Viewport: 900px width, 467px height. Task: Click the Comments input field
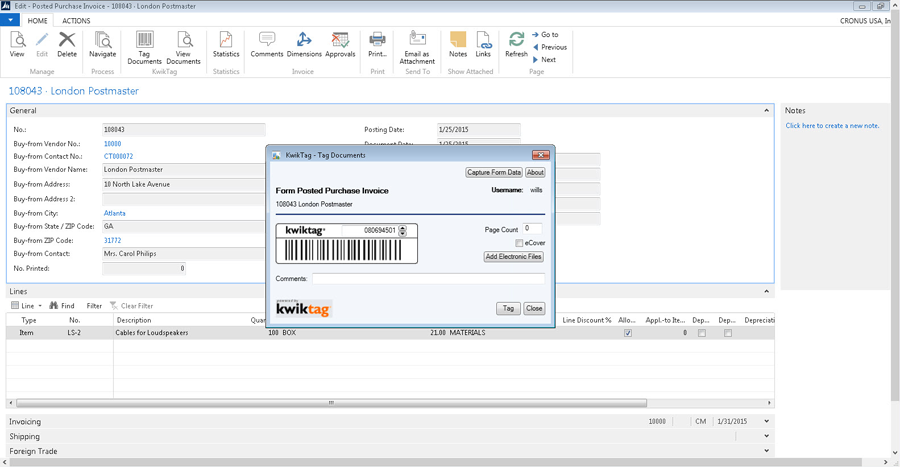(428, 279)
